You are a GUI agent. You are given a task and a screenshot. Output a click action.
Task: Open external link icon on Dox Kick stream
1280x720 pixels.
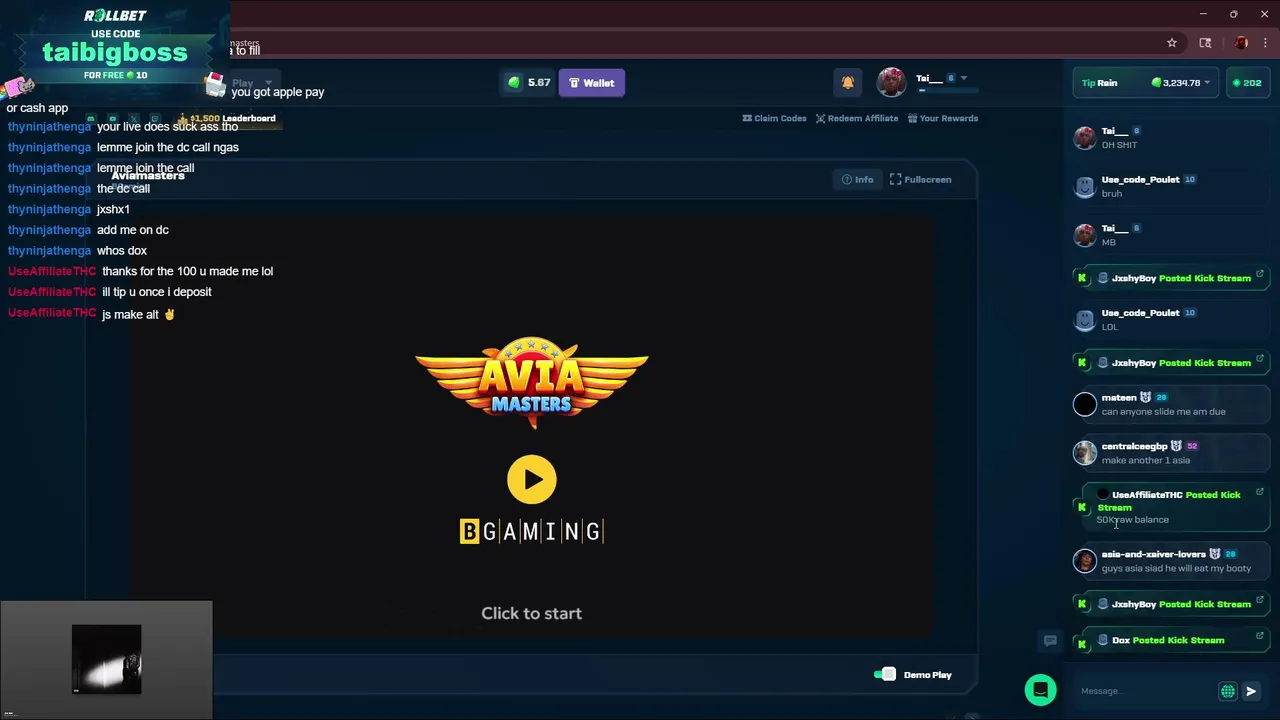click(x=1259, y=635)
